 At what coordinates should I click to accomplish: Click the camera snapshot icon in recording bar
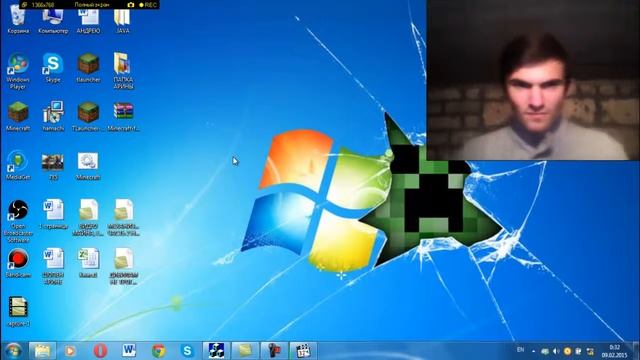point(131,5)
